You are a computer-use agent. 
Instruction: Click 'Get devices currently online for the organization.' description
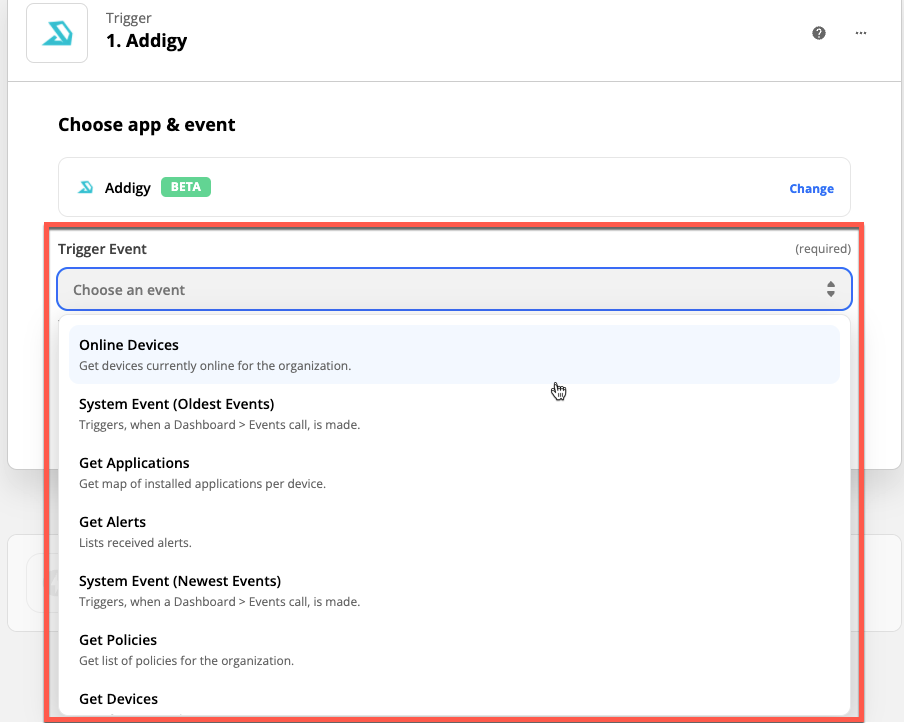(x=215, y=366)
